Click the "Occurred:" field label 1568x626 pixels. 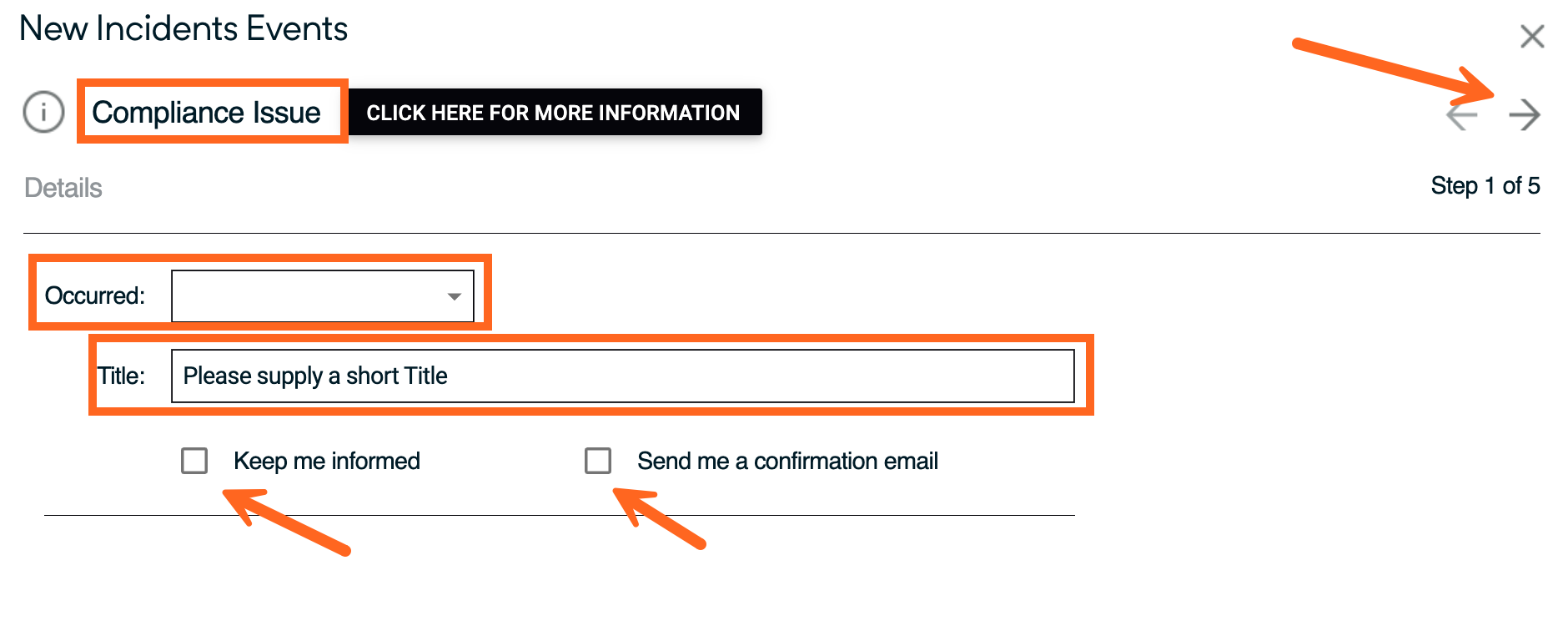94,295
